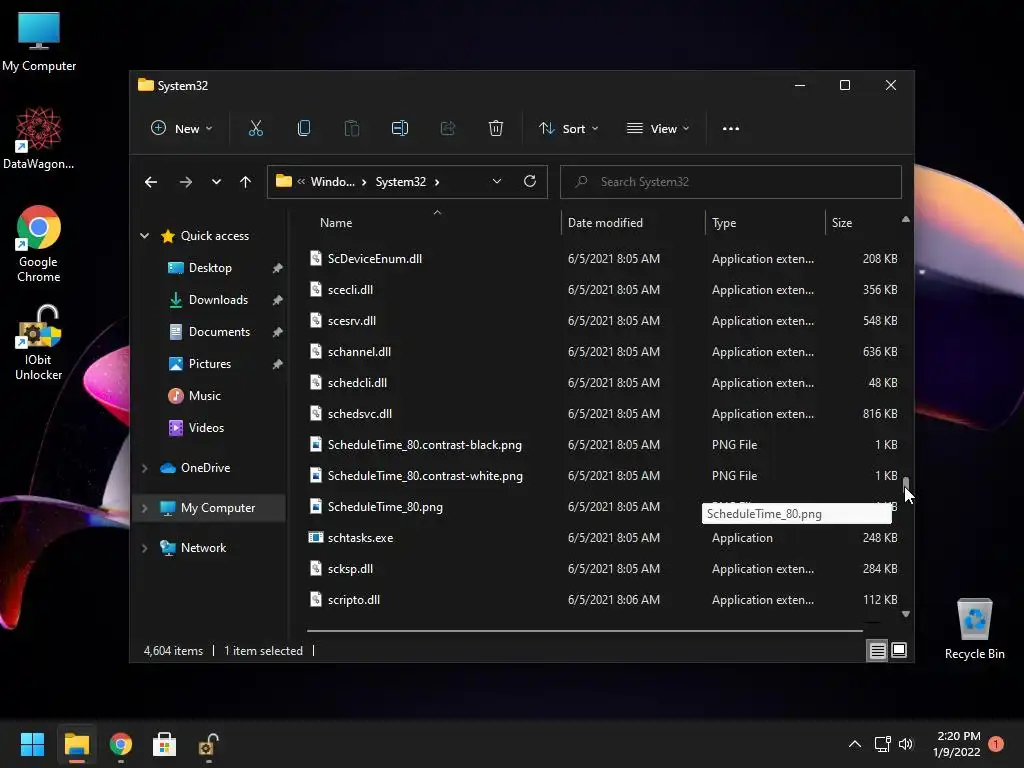Switch to large thumbnails view icon in status bar
This screenshot has height=768, width=1024.
[x=899, y=650]
